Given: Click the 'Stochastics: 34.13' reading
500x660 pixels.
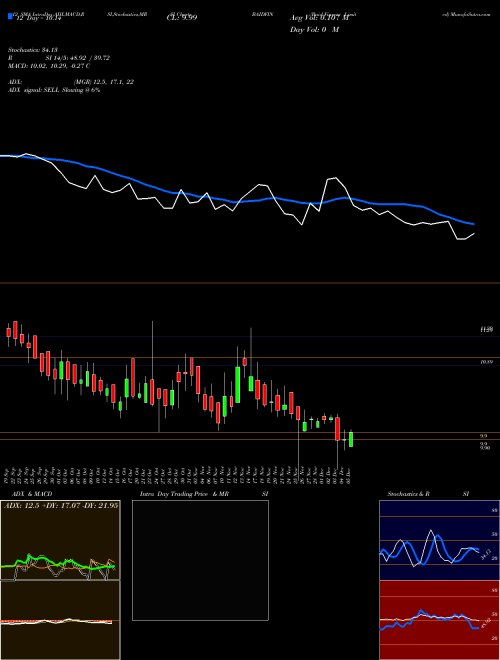Looking at the screenshot, I should point(31,50).
